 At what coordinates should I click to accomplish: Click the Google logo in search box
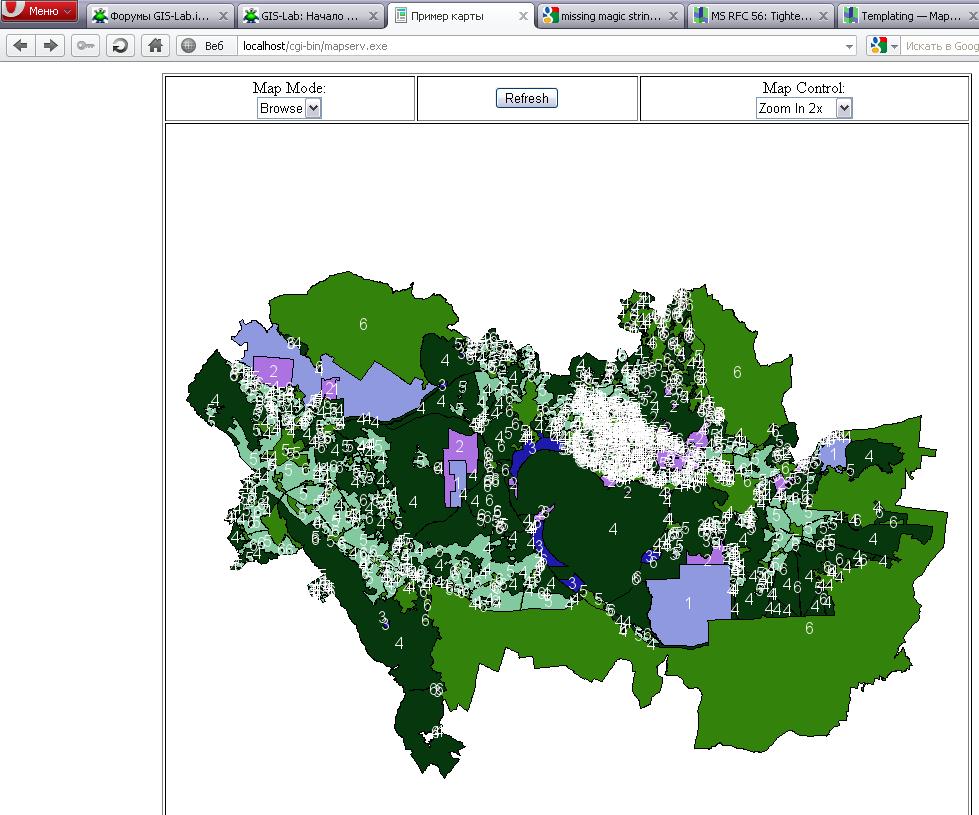point(878,45)
